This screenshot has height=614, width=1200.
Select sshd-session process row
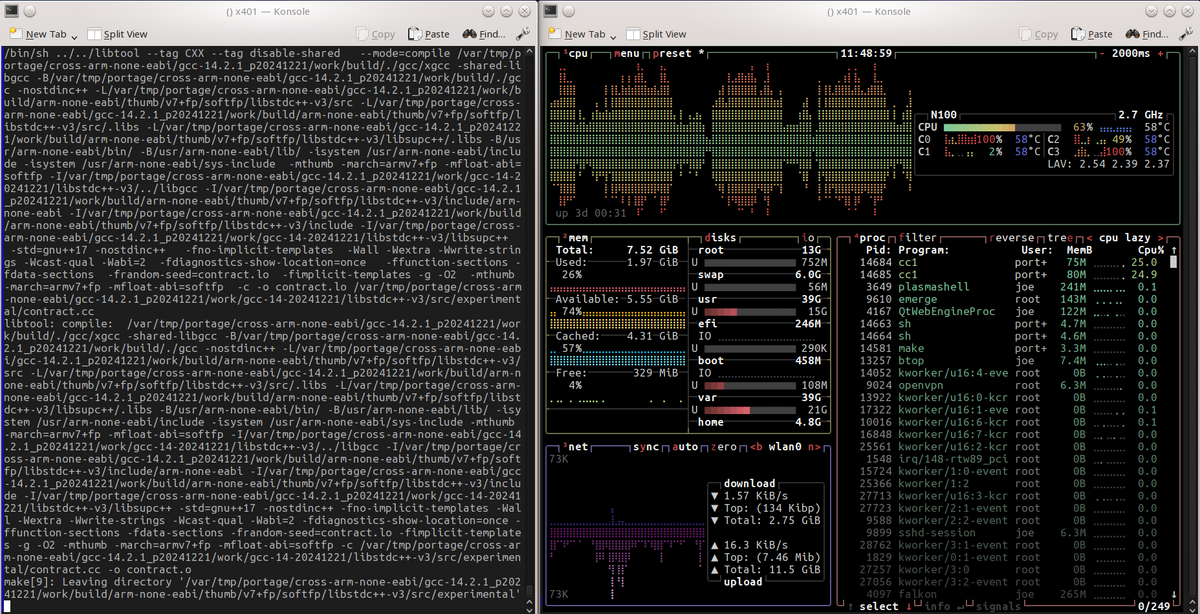click(x=1007, y=531)
